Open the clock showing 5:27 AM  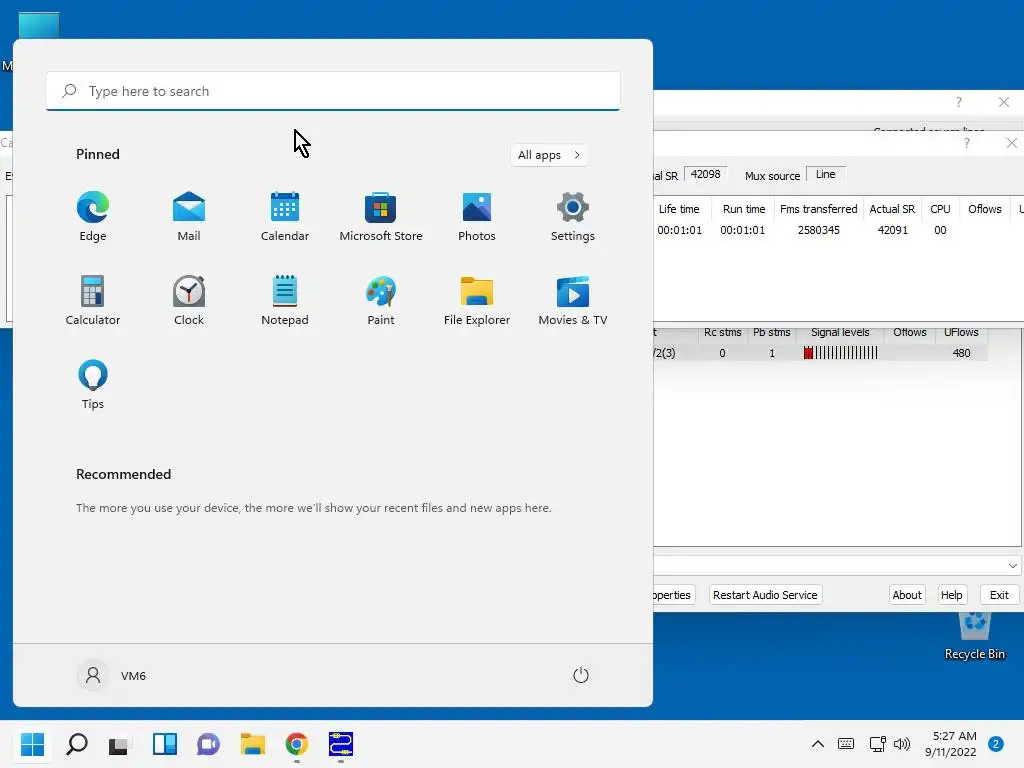click(x=951, y=744)
